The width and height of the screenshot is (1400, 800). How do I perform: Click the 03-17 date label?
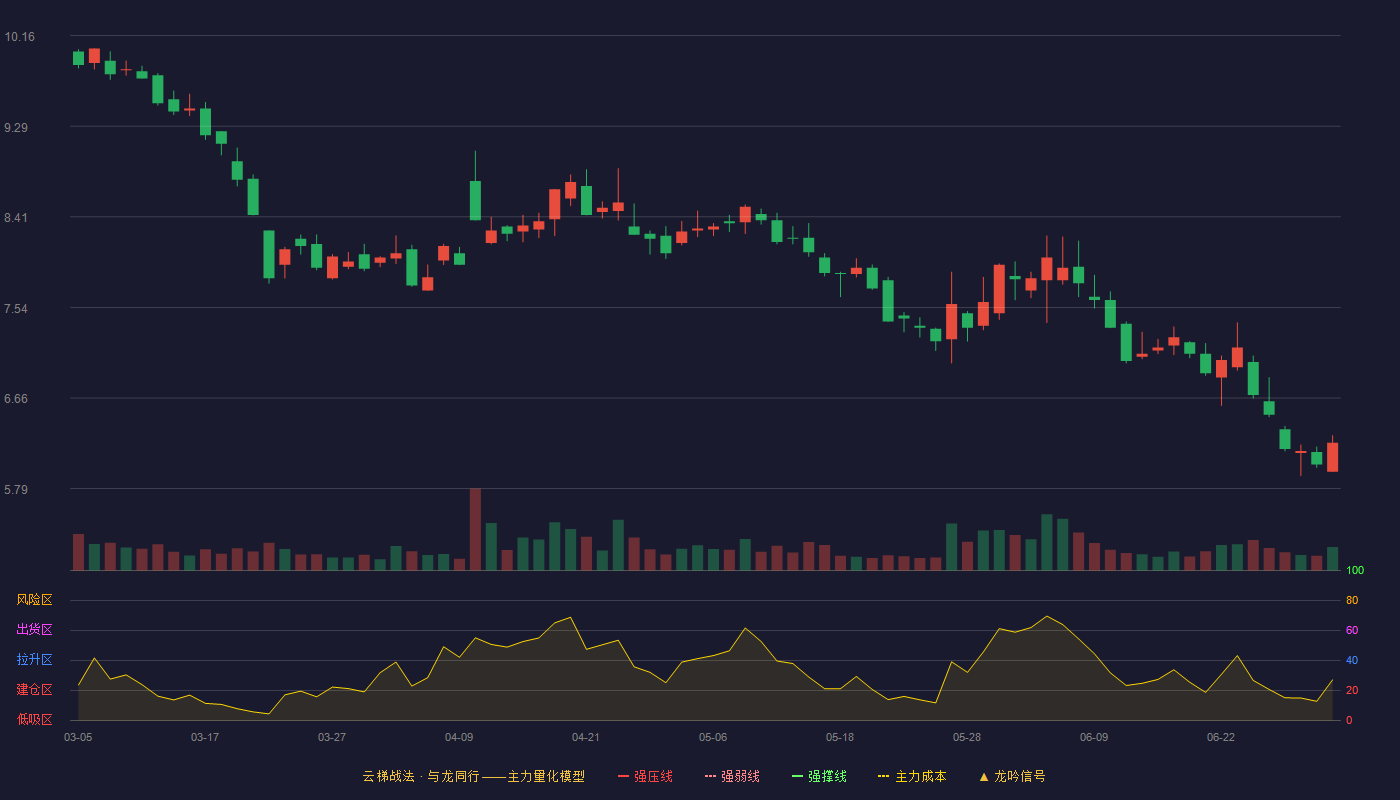click(x=205, y=737)
